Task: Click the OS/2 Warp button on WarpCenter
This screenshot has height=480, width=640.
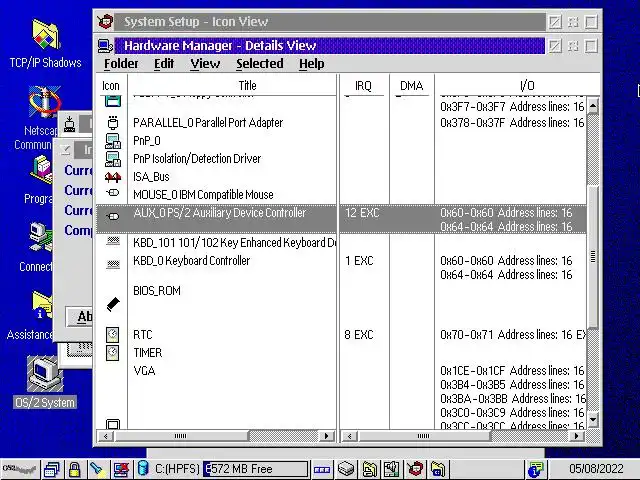Action: [x=20, y=469]
